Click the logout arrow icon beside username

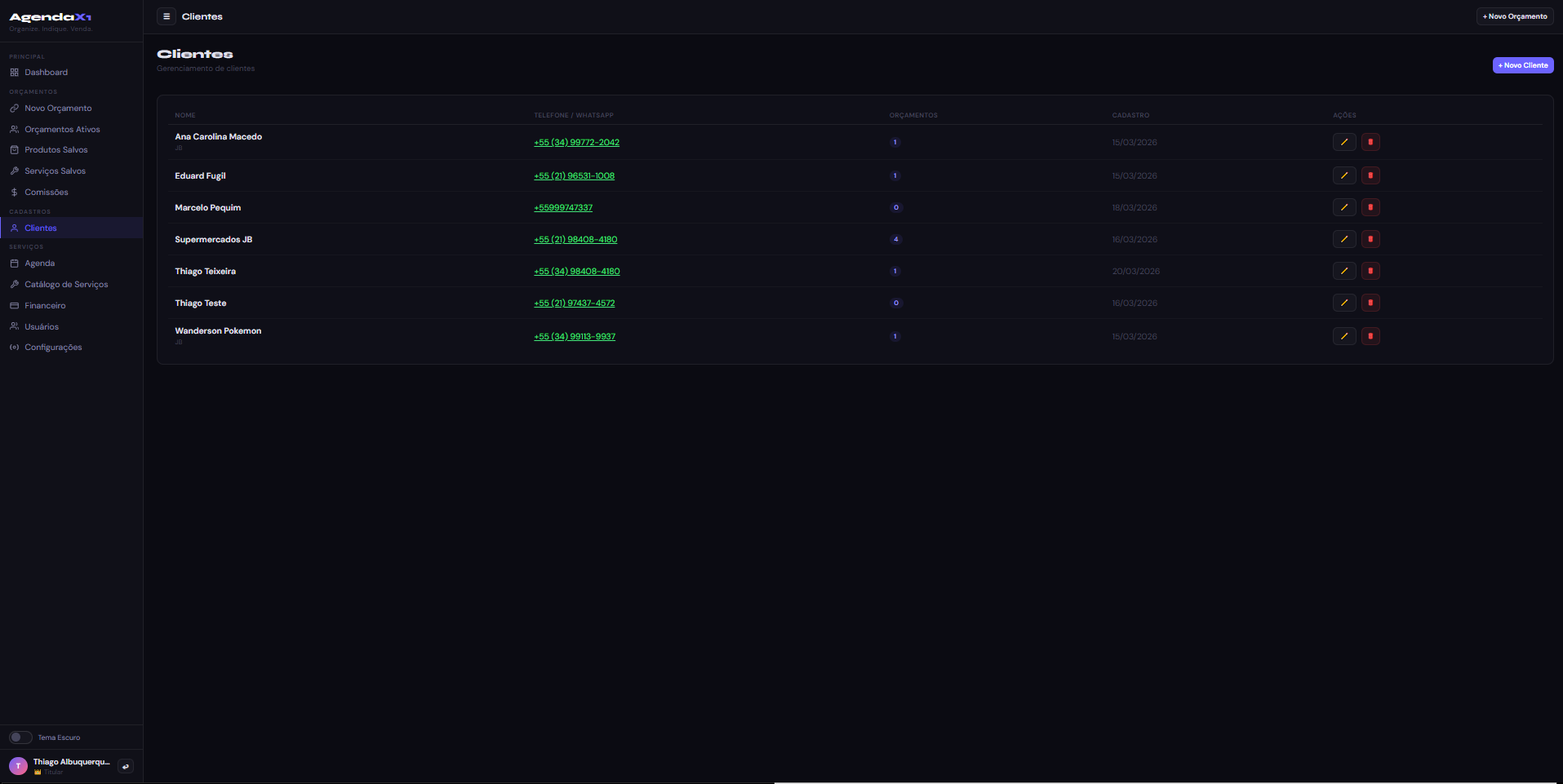point(126,766)
